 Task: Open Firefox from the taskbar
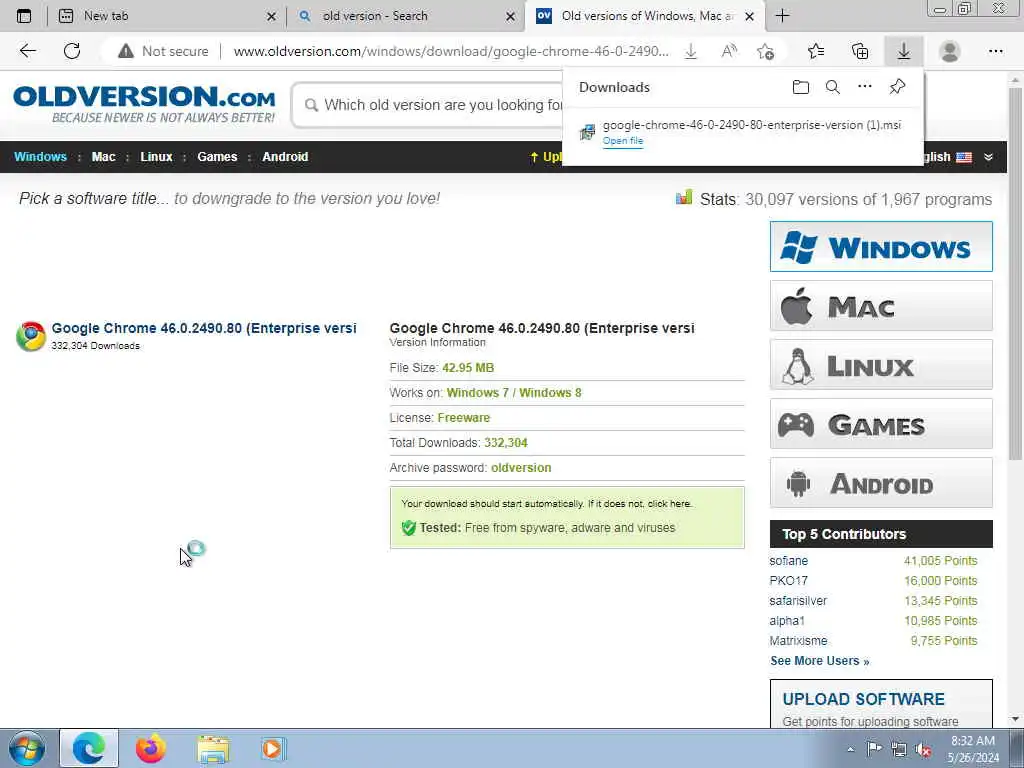point(151,749)
